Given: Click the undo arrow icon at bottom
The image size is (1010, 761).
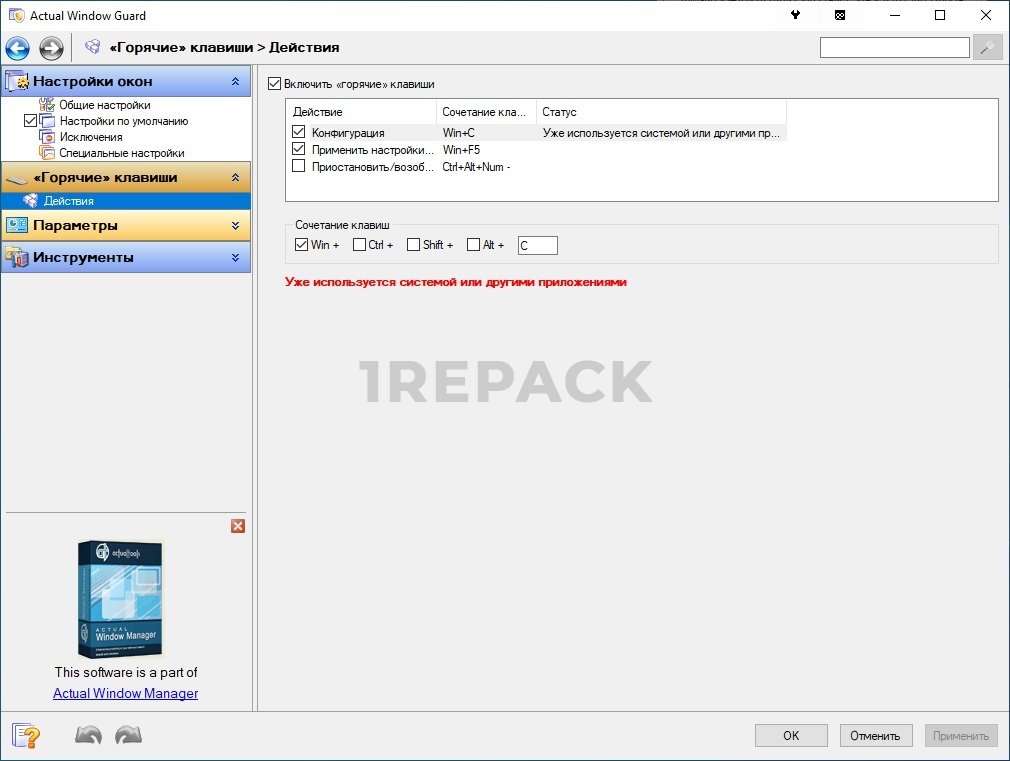Looking at the screenshot, I should [x=88, y=736].
